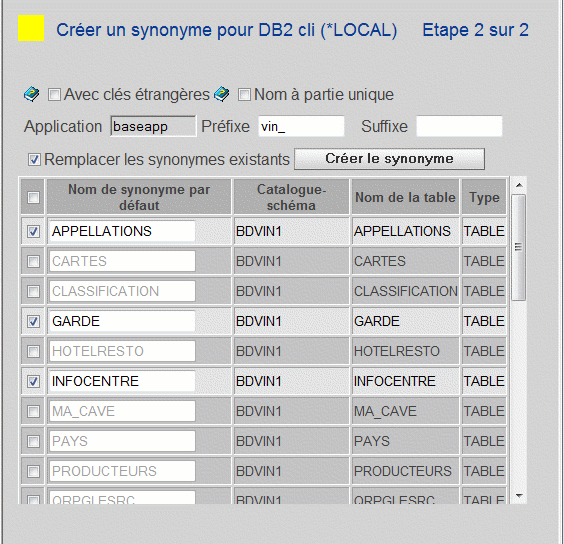Click the Nom de la table column header
This screenshot has width=564, height=544.
click(405, 197)
